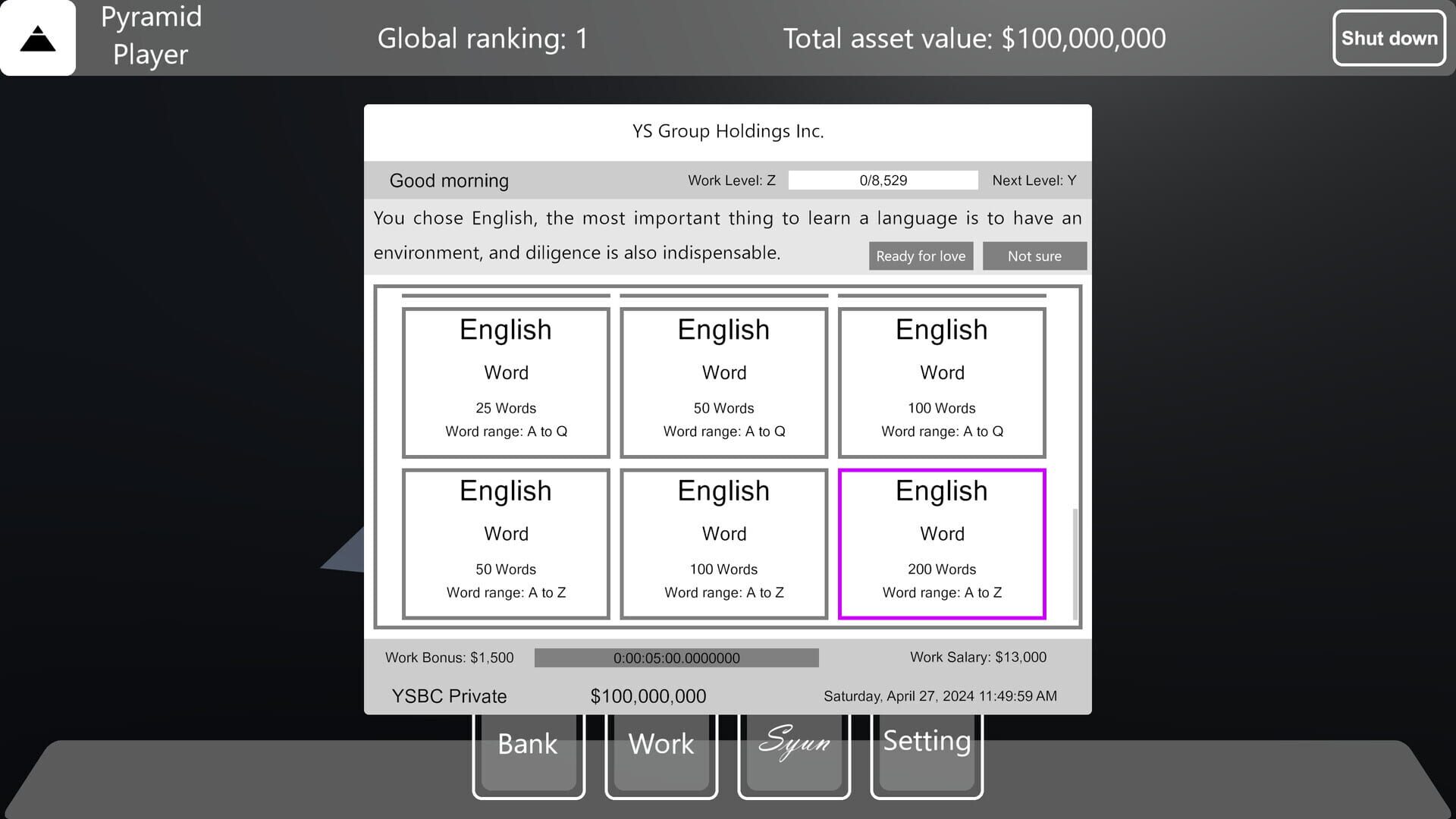
Task: Select 25 Words A to Q card
Action: coord(506,382)
